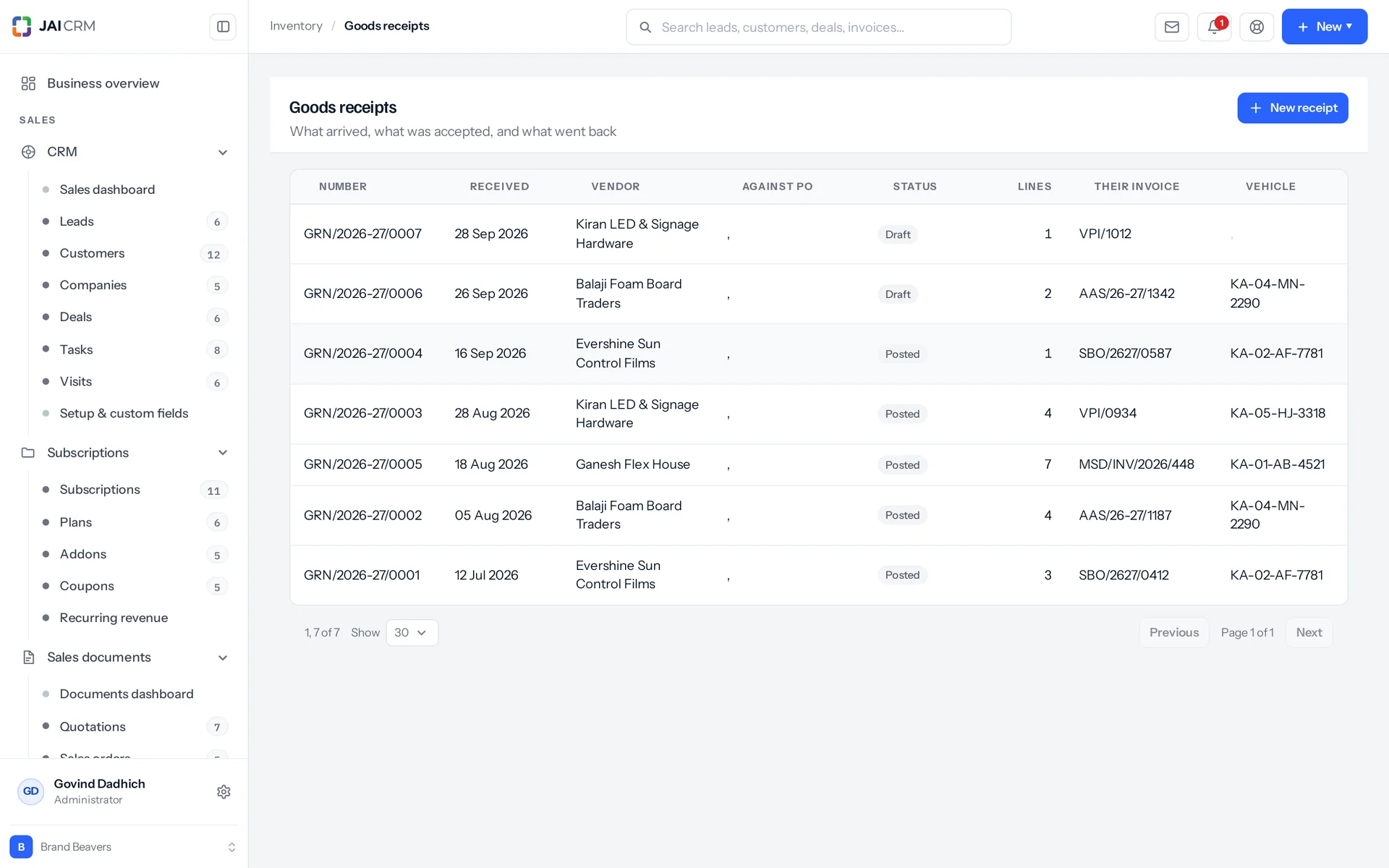Open the help lifebuoy icon
Screen dimensions: 1389x868
click(x=1257, y=27)
